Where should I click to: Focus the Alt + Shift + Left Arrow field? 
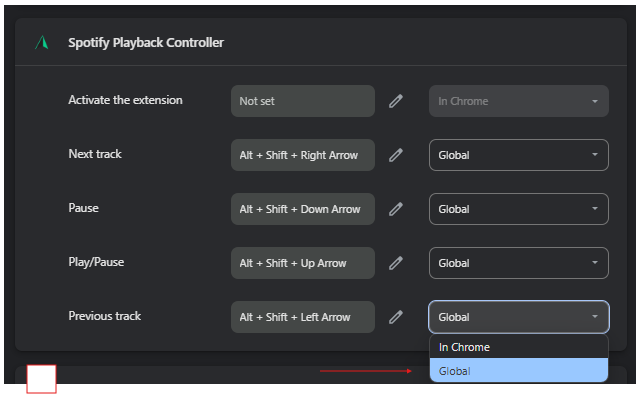303,317
